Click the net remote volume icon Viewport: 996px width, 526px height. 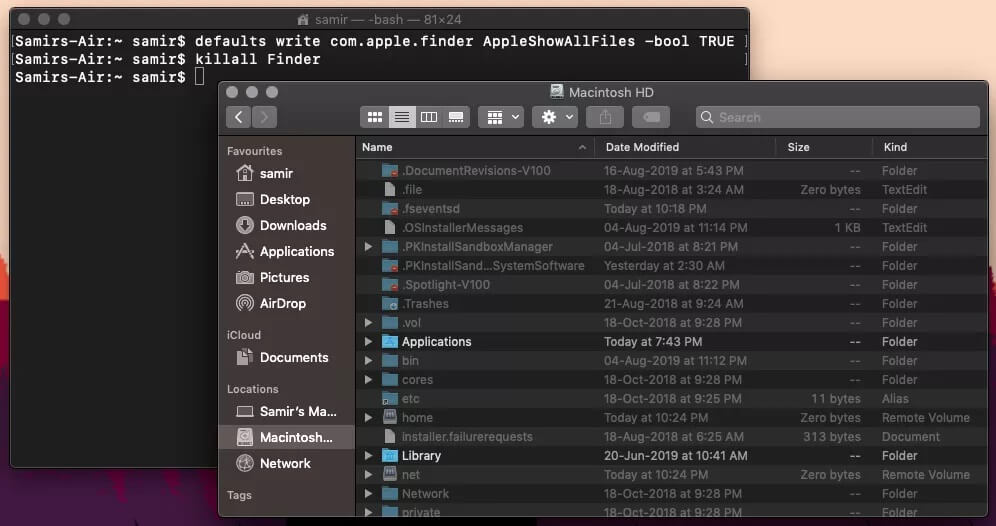coord(389,475)
